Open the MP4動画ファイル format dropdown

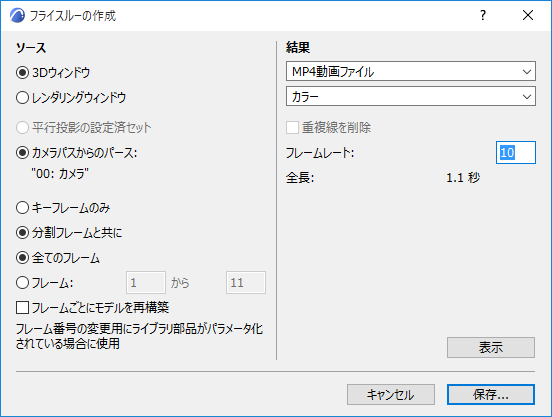[411, 71]
